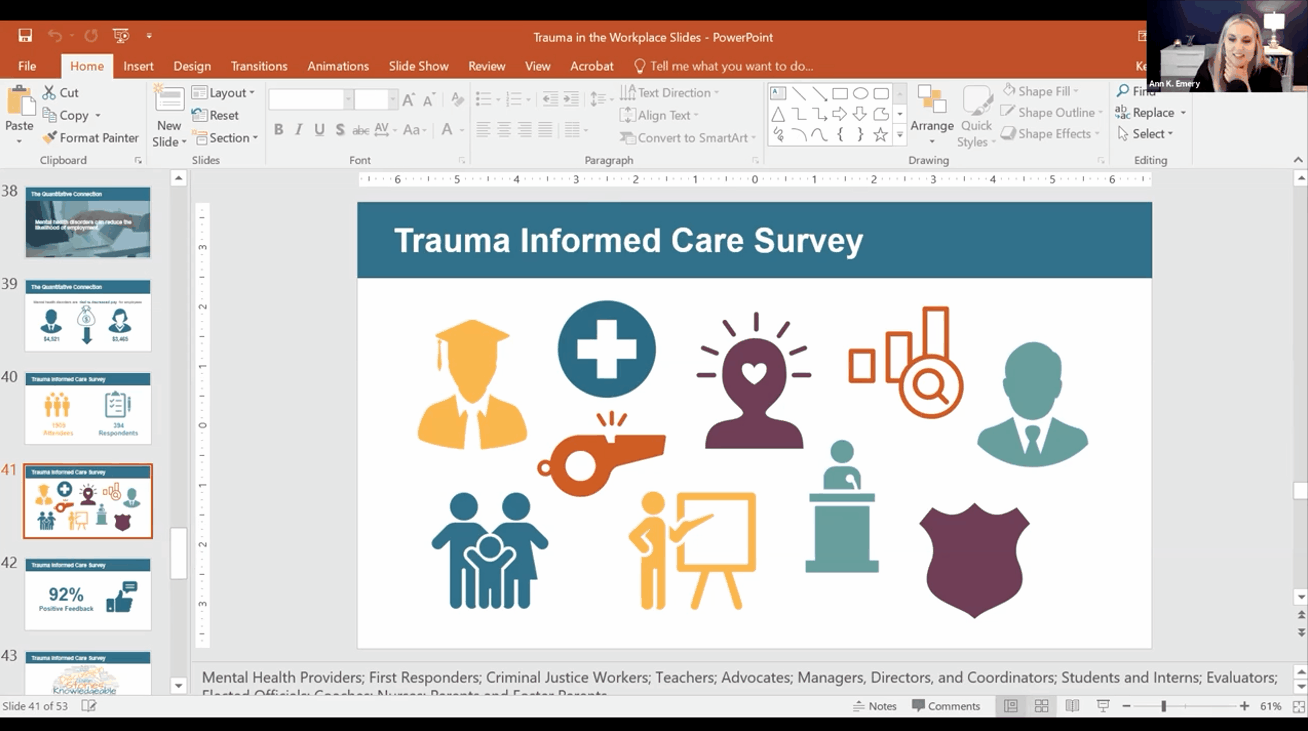Screen dimensions: 1308x731
Task: Click the Cut button
Action: pos(61,92)
